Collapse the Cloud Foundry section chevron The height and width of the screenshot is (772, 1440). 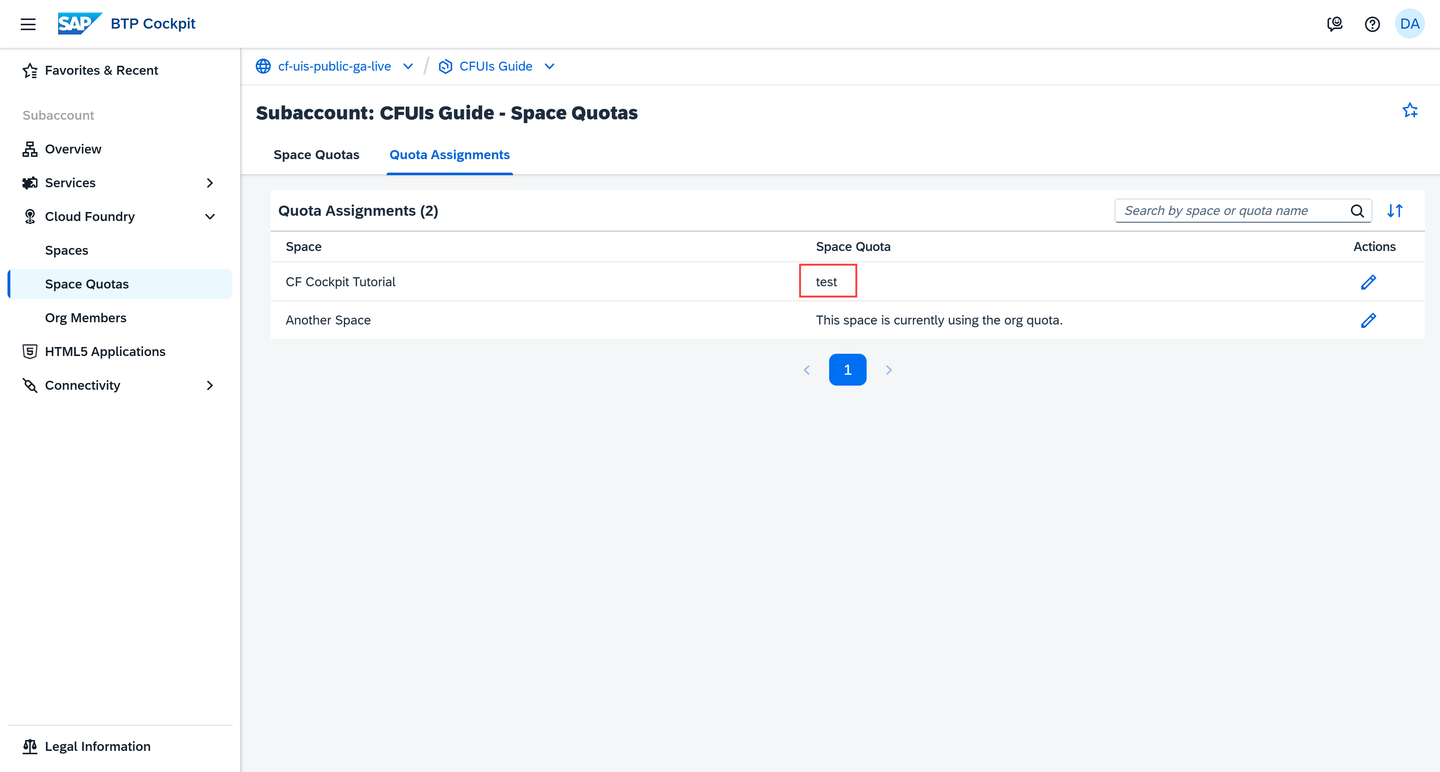coord(210,217)
